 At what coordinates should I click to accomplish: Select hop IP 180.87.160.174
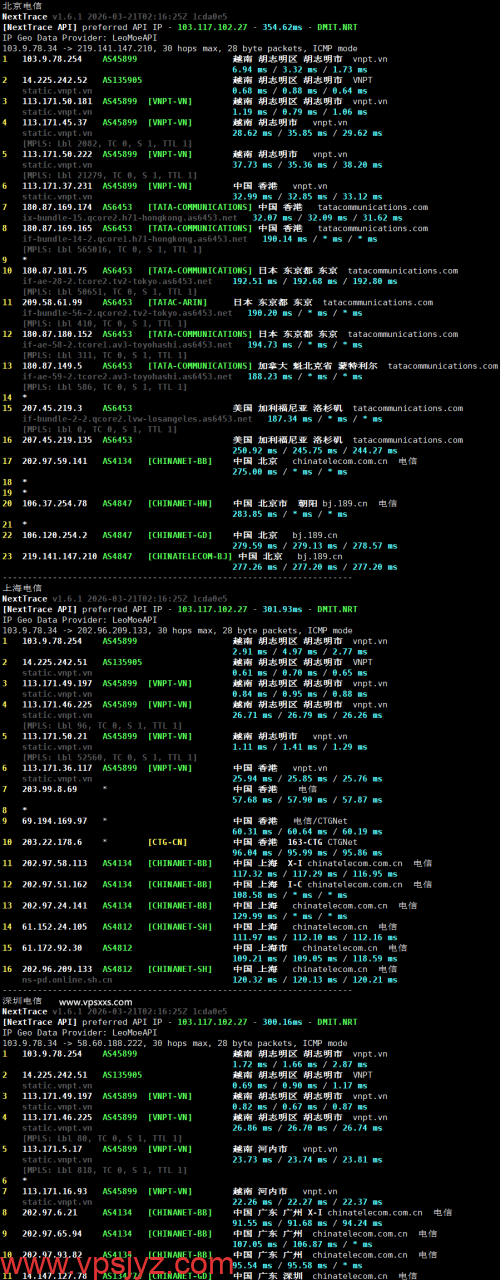tap(57, 207)
